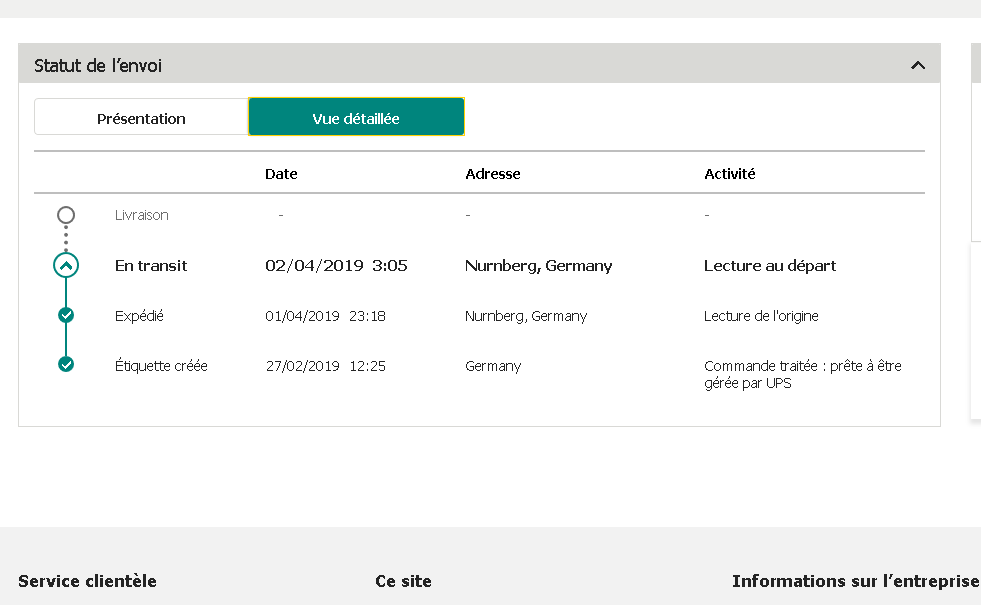Viewport: 981px width, 605px height.
Task: Collapse the Statut de l'envoi panel chevron
Action: coord(917,65)
